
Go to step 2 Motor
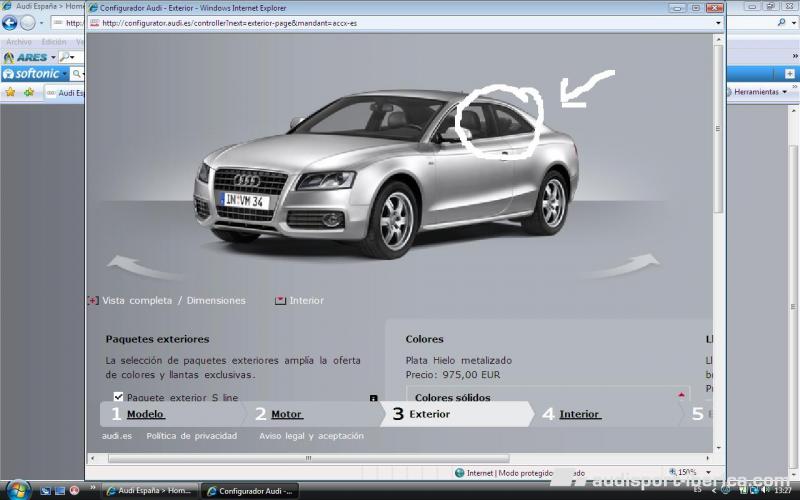287,414
